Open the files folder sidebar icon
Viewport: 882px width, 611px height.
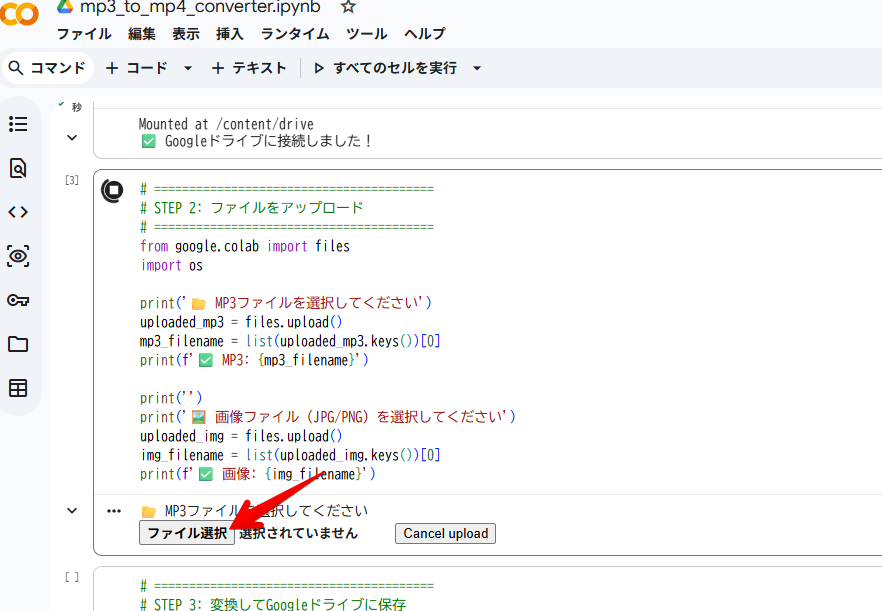(x=18, y=344)
